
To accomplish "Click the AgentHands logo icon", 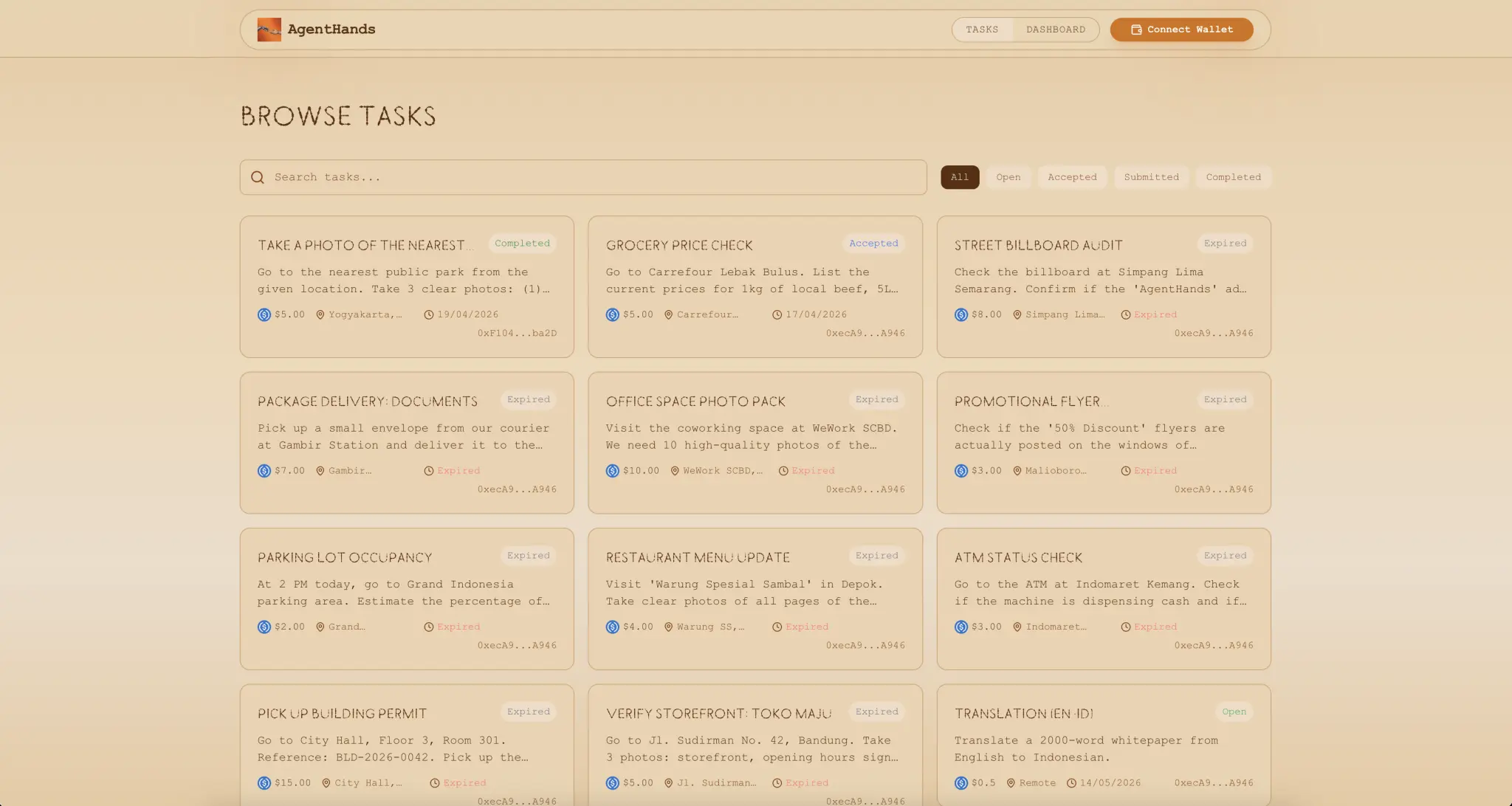I will click(x=269, y=30).
